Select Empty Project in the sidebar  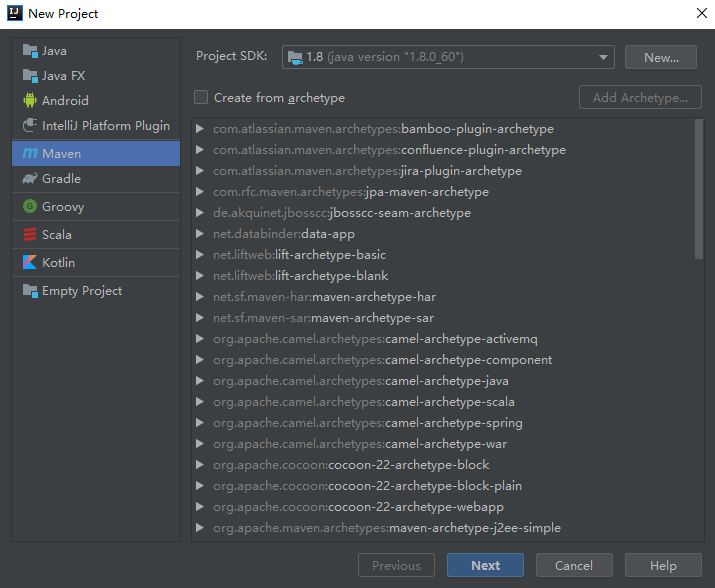point(81,291)
